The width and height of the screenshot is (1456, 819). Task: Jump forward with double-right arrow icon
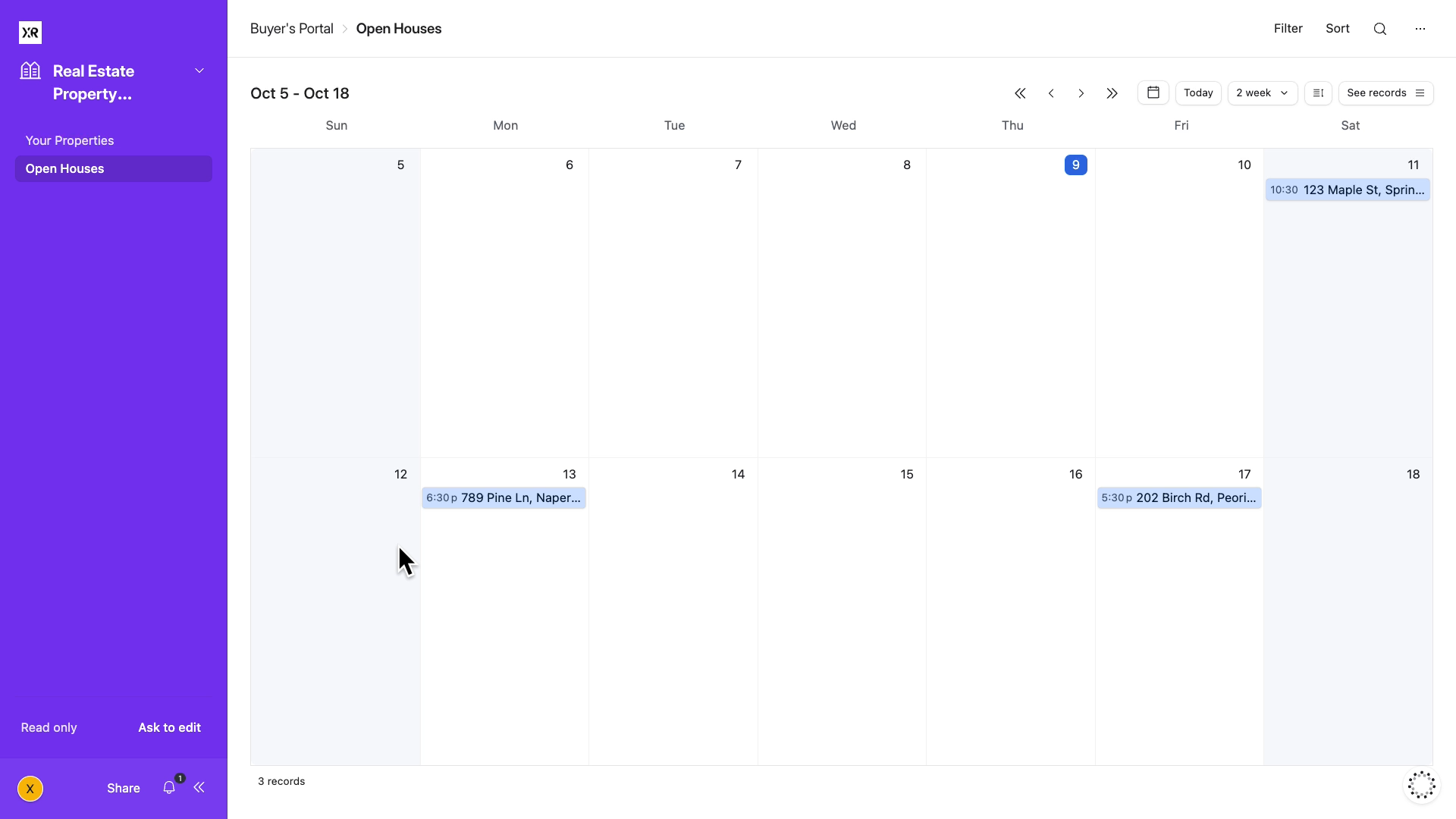(x=1112, y=93)
